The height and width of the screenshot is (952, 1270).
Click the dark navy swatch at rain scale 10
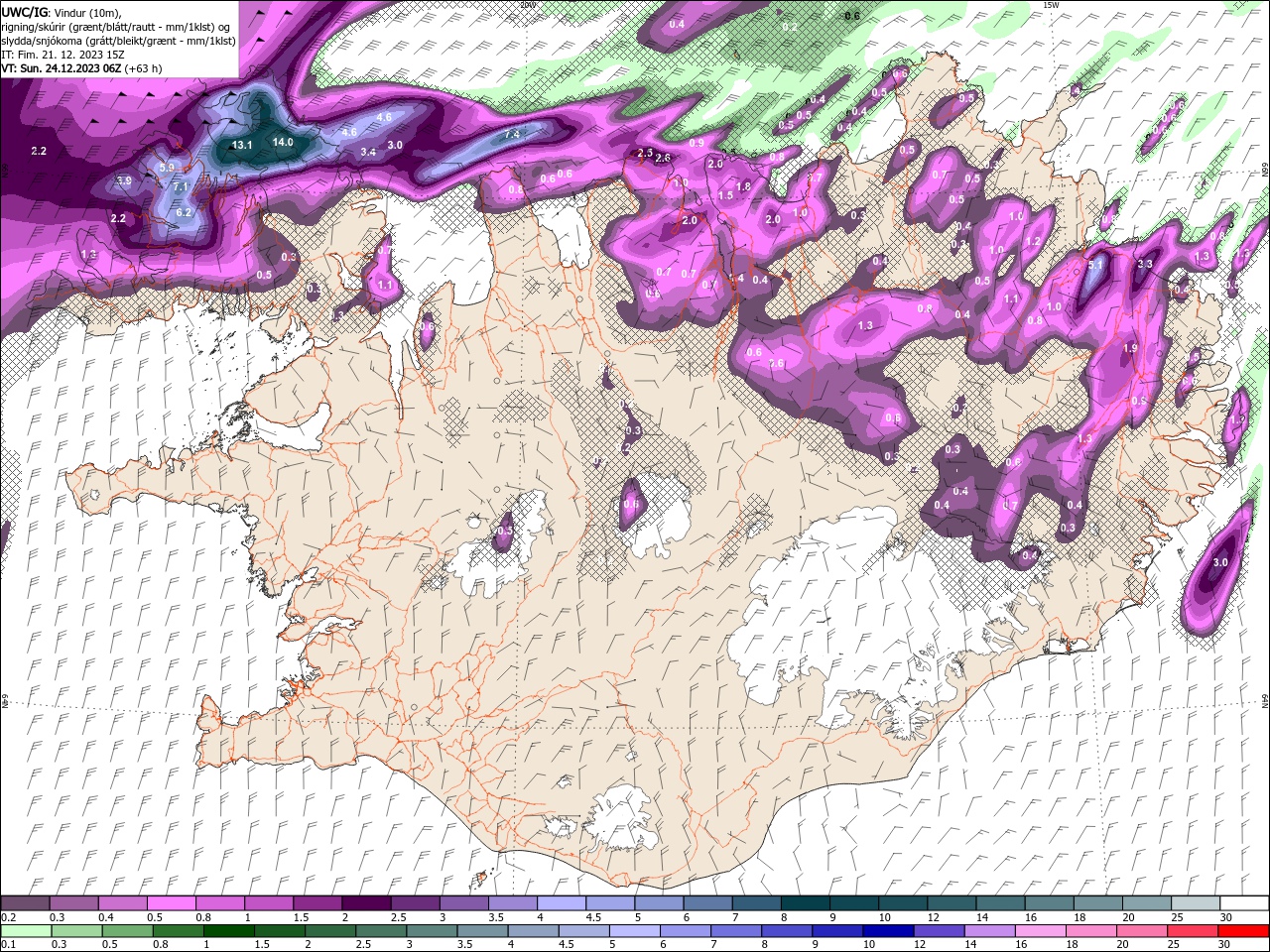click(x=886, y=931)
